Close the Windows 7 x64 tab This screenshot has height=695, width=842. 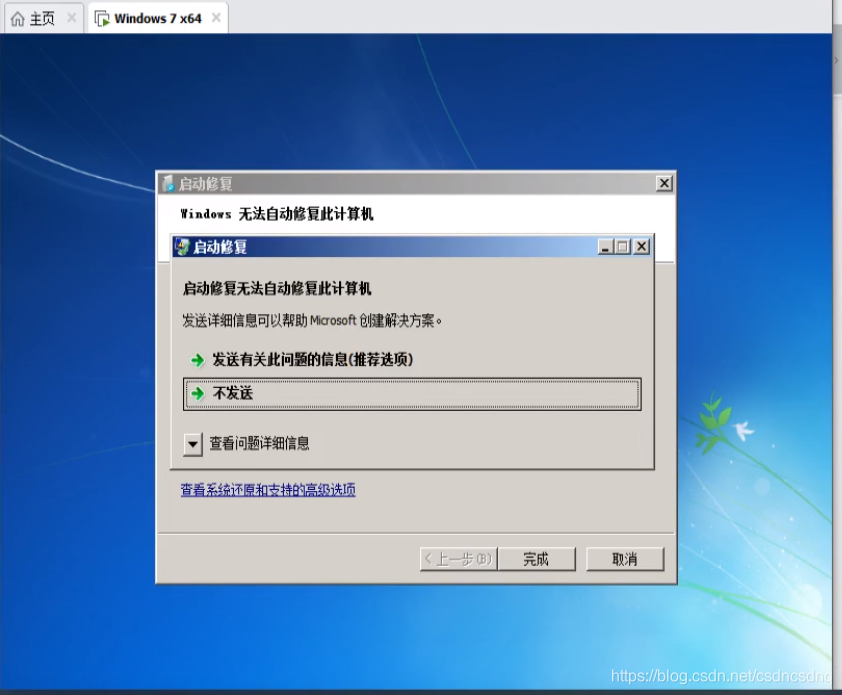[x=216, y=18]
